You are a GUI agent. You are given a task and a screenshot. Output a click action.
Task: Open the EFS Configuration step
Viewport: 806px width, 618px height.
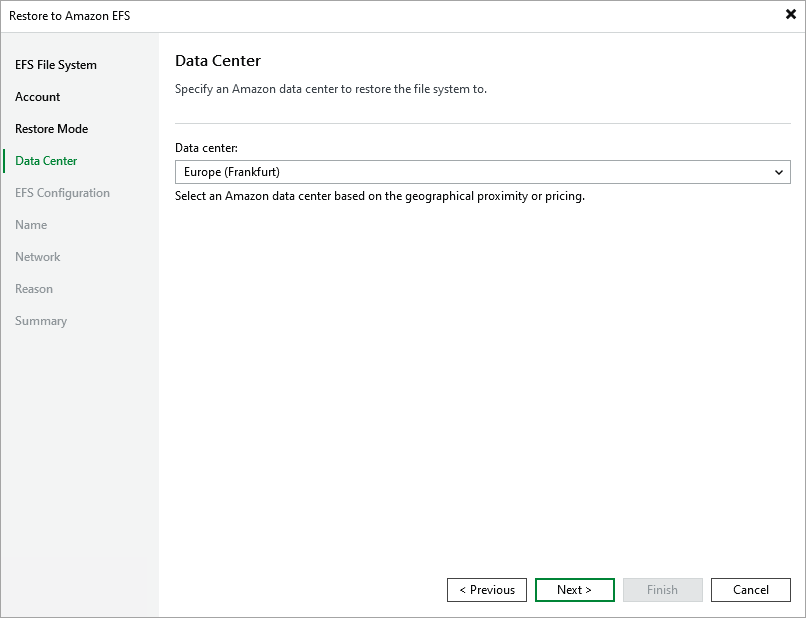[60, 192]
